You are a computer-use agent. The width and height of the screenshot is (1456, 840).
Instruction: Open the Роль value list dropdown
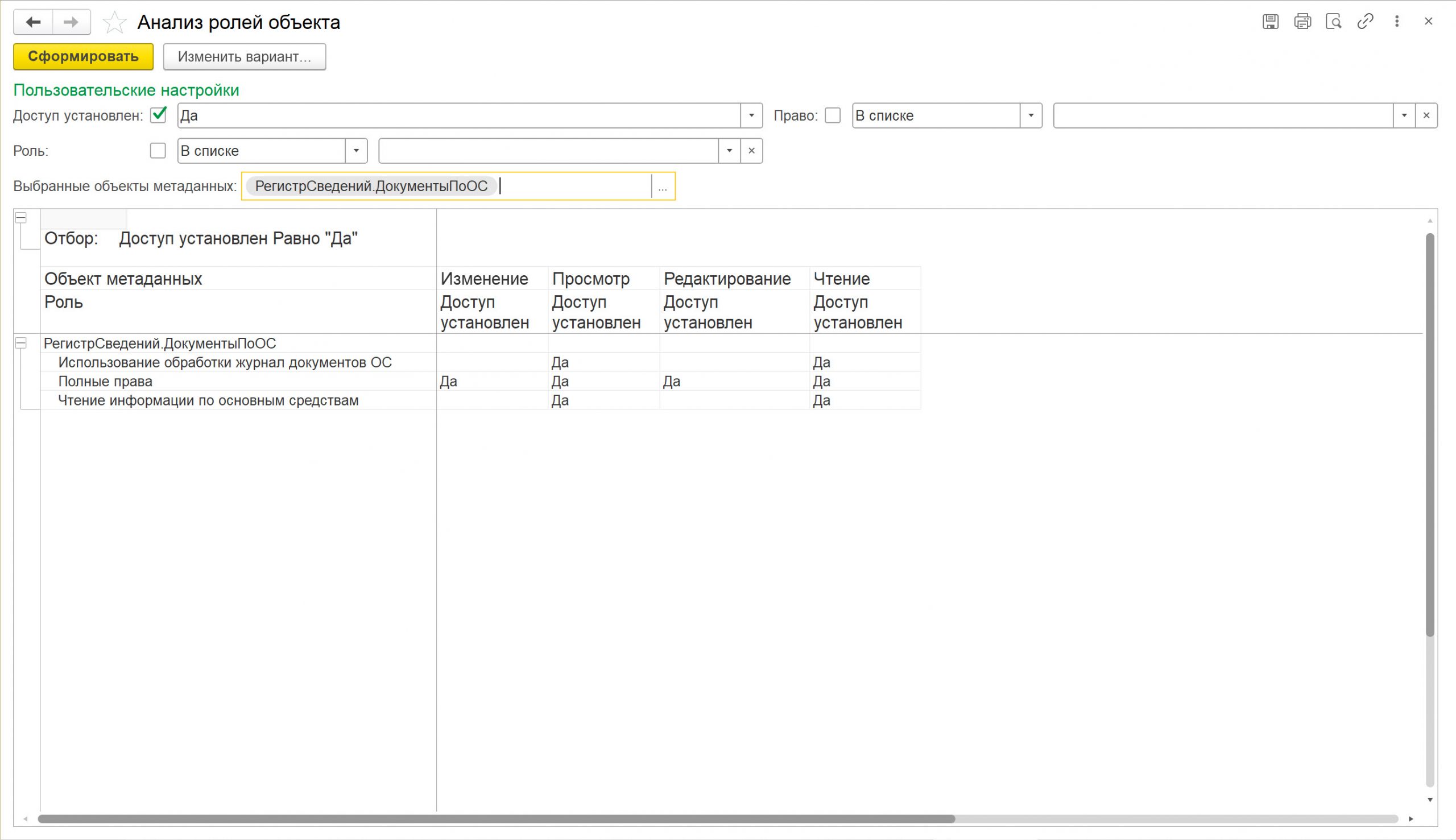pyautogui.click(x=729, y=151)
